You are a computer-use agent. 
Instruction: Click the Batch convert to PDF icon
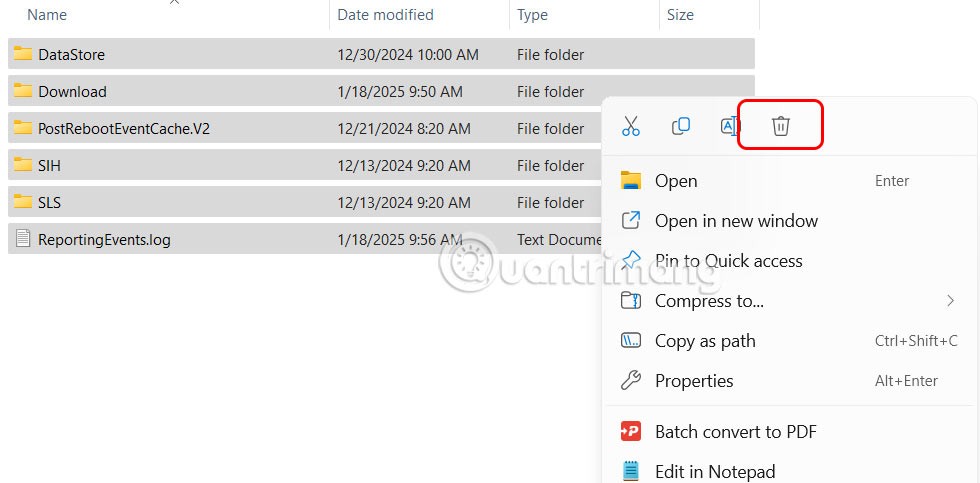click(x=630, y=432)
